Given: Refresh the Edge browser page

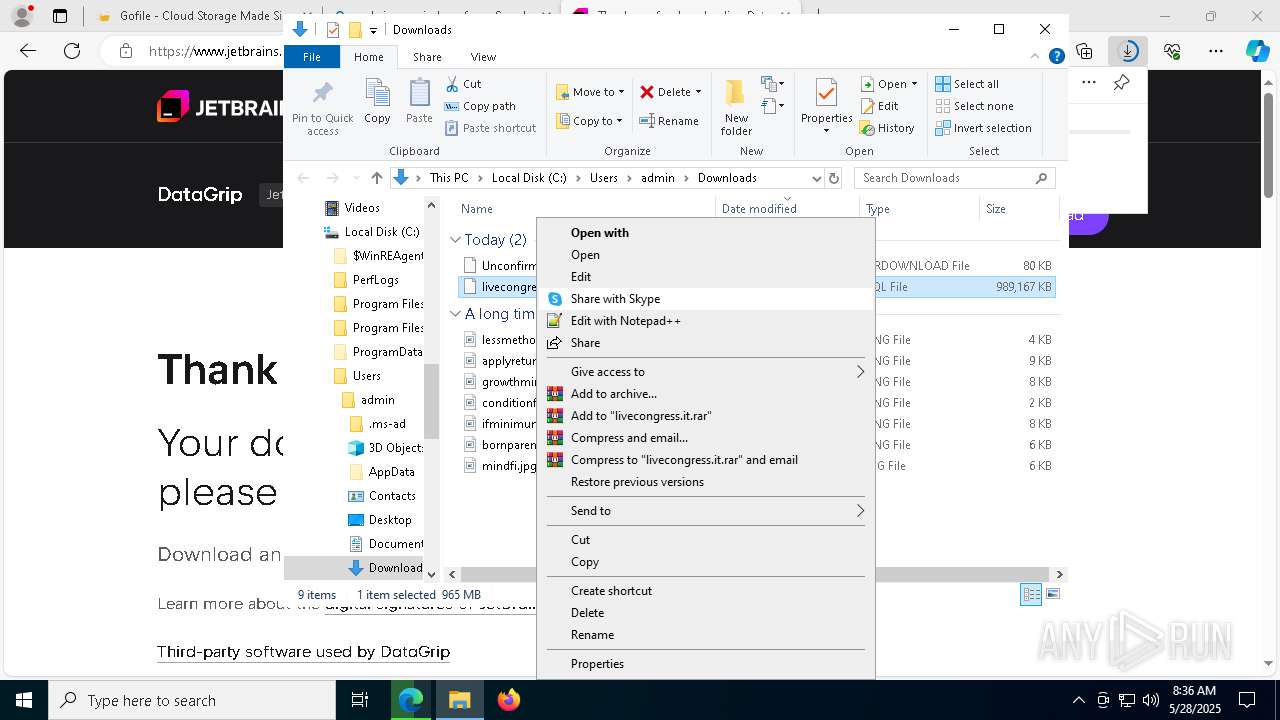Looking at the screenshot, I should point(72,51).
